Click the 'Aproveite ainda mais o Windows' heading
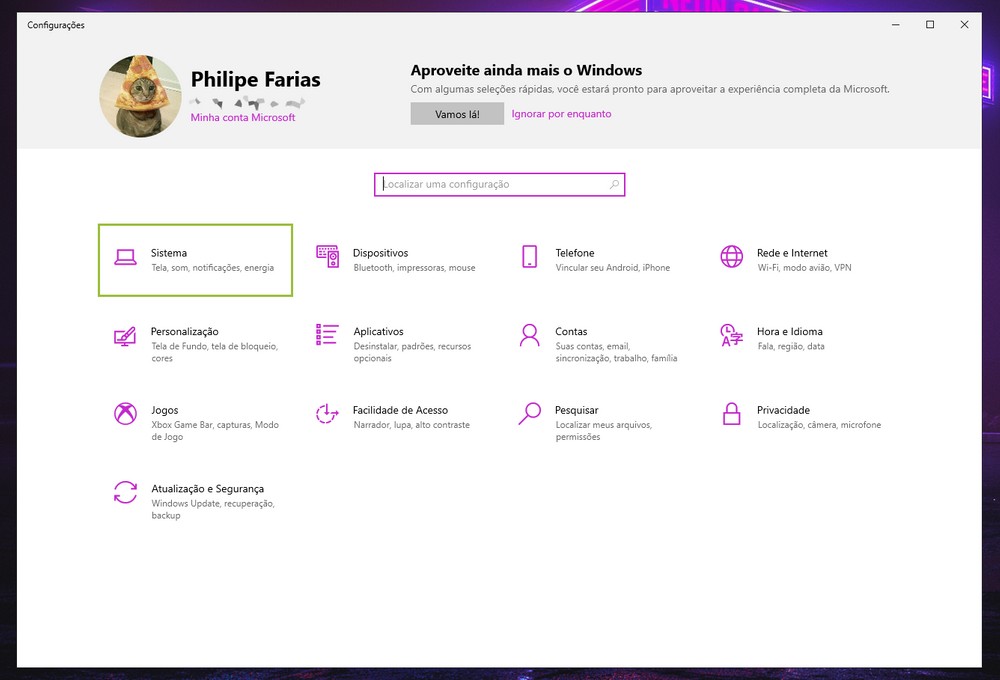 point(526,70)
